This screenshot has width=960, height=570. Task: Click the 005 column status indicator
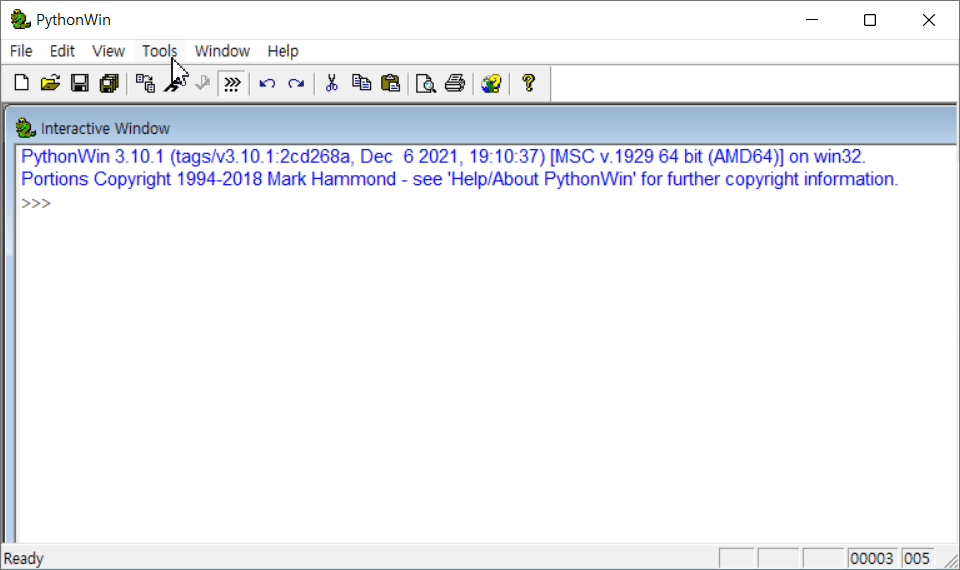tap(917, 558)
